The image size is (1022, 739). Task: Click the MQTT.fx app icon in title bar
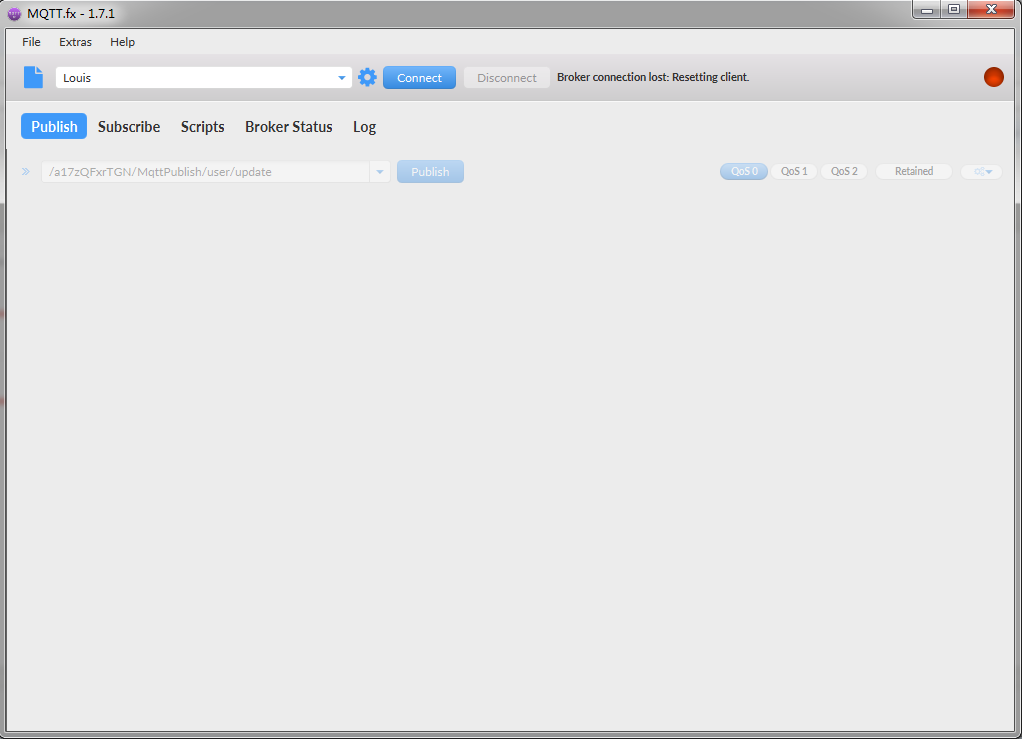14,14
